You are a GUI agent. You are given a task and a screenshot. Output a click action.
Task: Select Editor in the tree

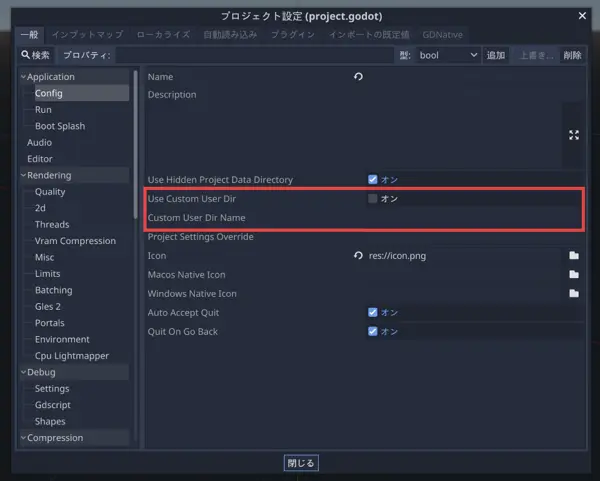tap(40, 159)
